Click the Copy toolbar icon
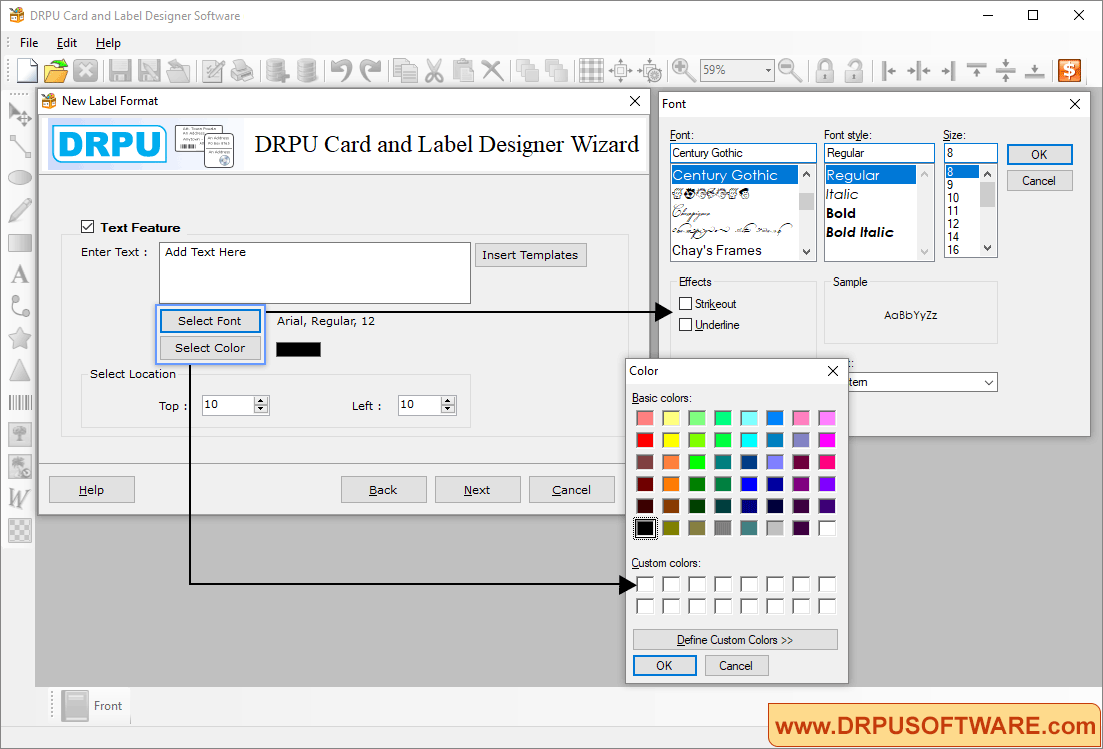 (x=405, y=70)
